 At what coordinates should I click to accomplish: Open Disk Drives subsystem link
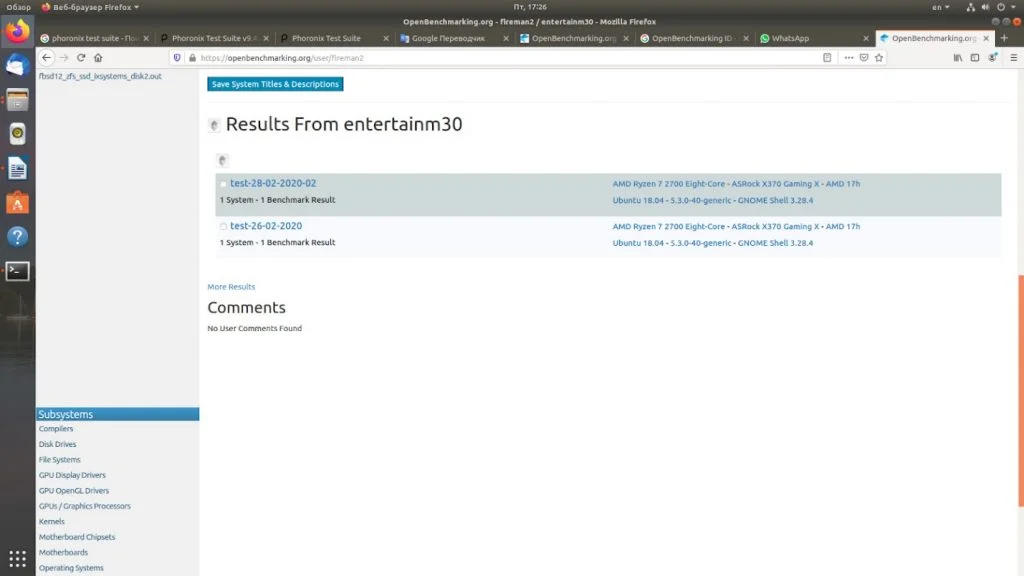click(x=57, y=444)
